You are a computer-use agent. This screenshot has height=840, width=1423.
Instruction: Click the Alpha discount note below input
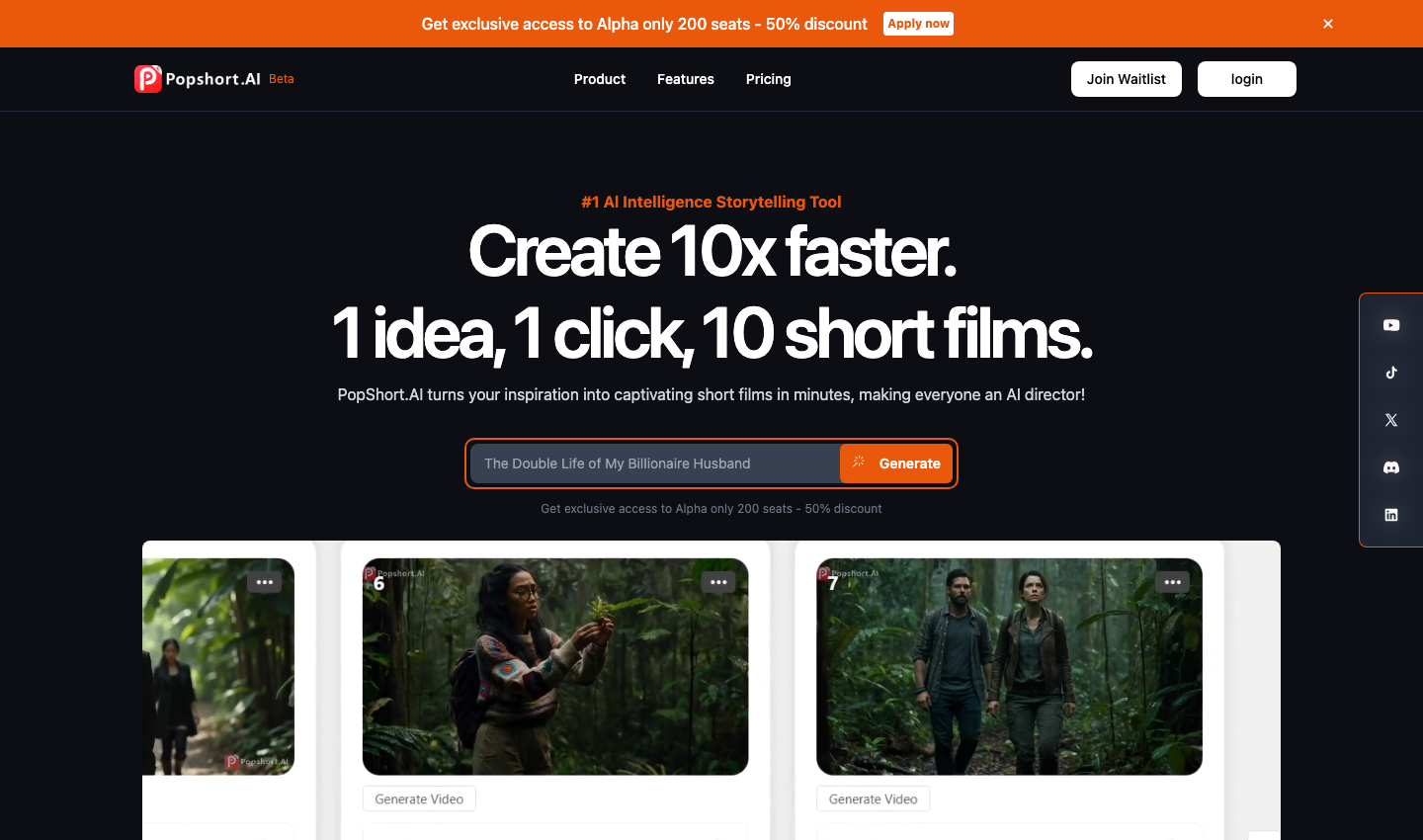pyautogui.click(x=711, y=509)
